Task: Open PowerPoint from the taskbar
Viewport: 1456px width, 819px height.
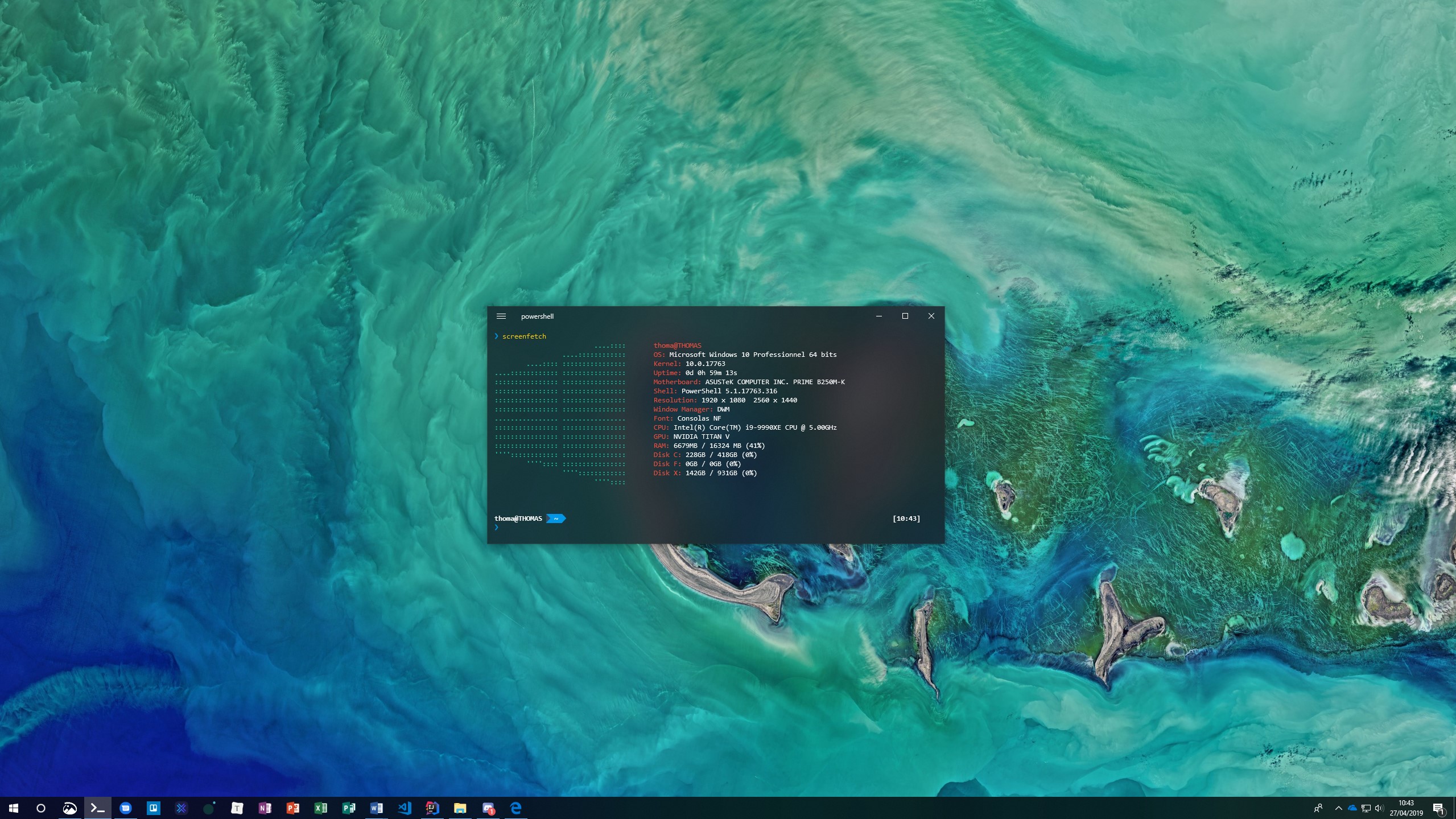Action: pos(294,808)
